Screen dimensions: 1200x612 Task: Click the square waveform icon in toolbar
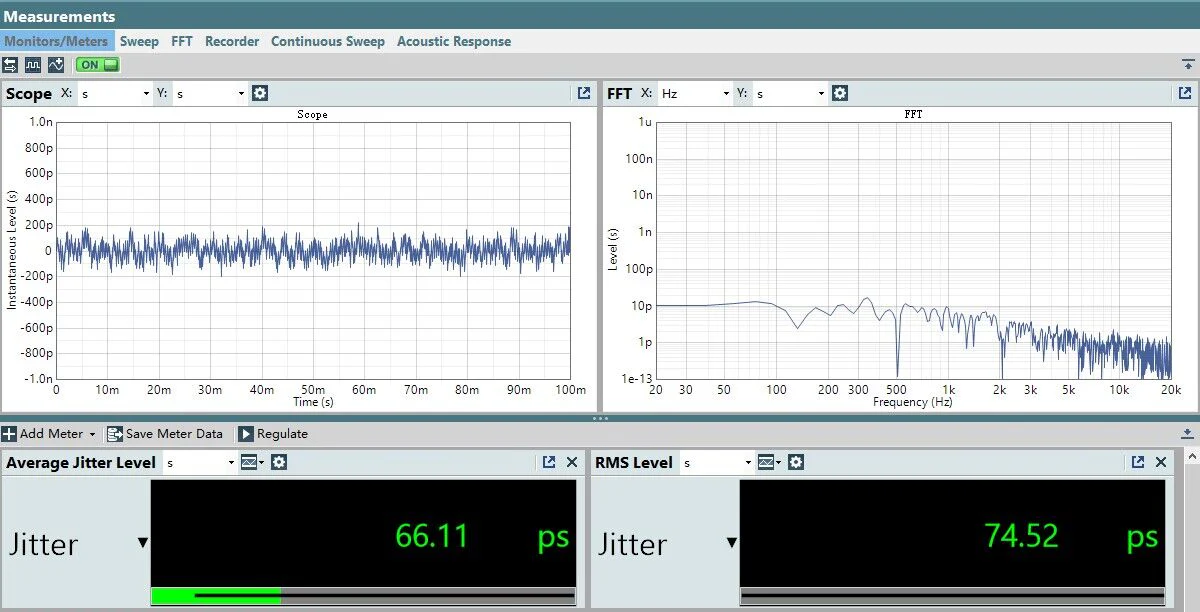(x=33, y=65)
